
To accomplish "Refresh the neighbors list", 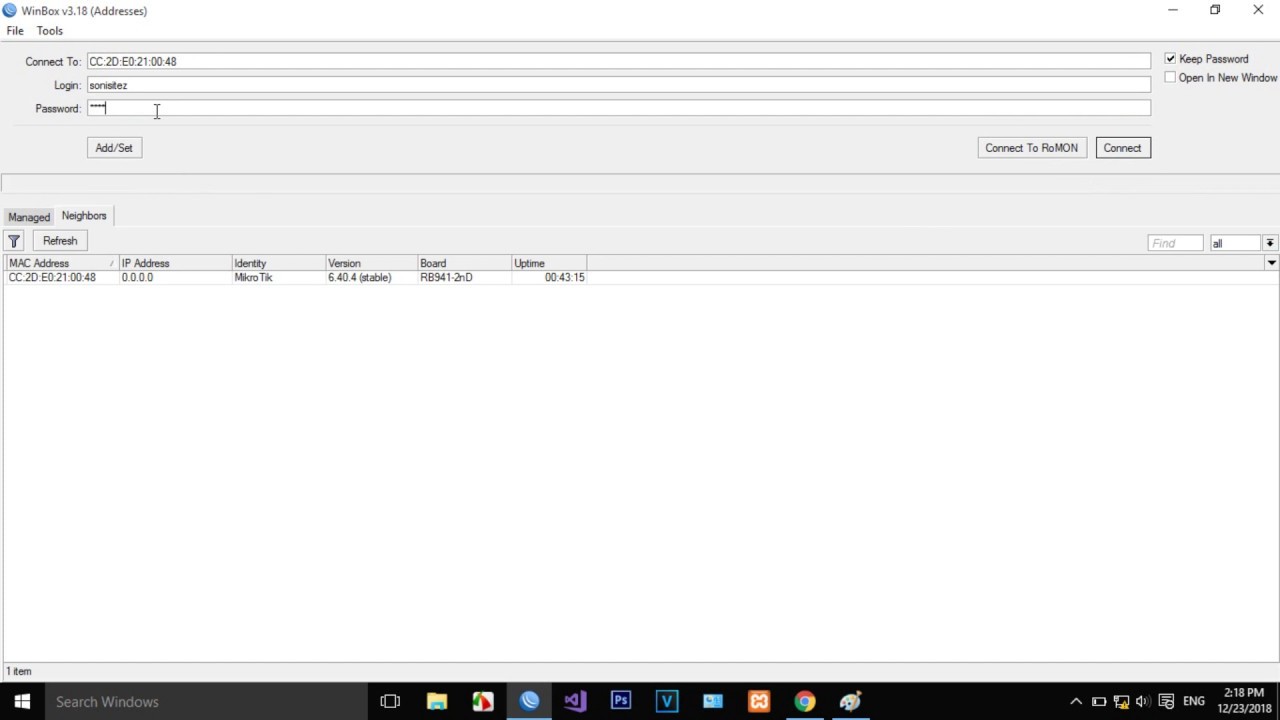I will point(60,241).
